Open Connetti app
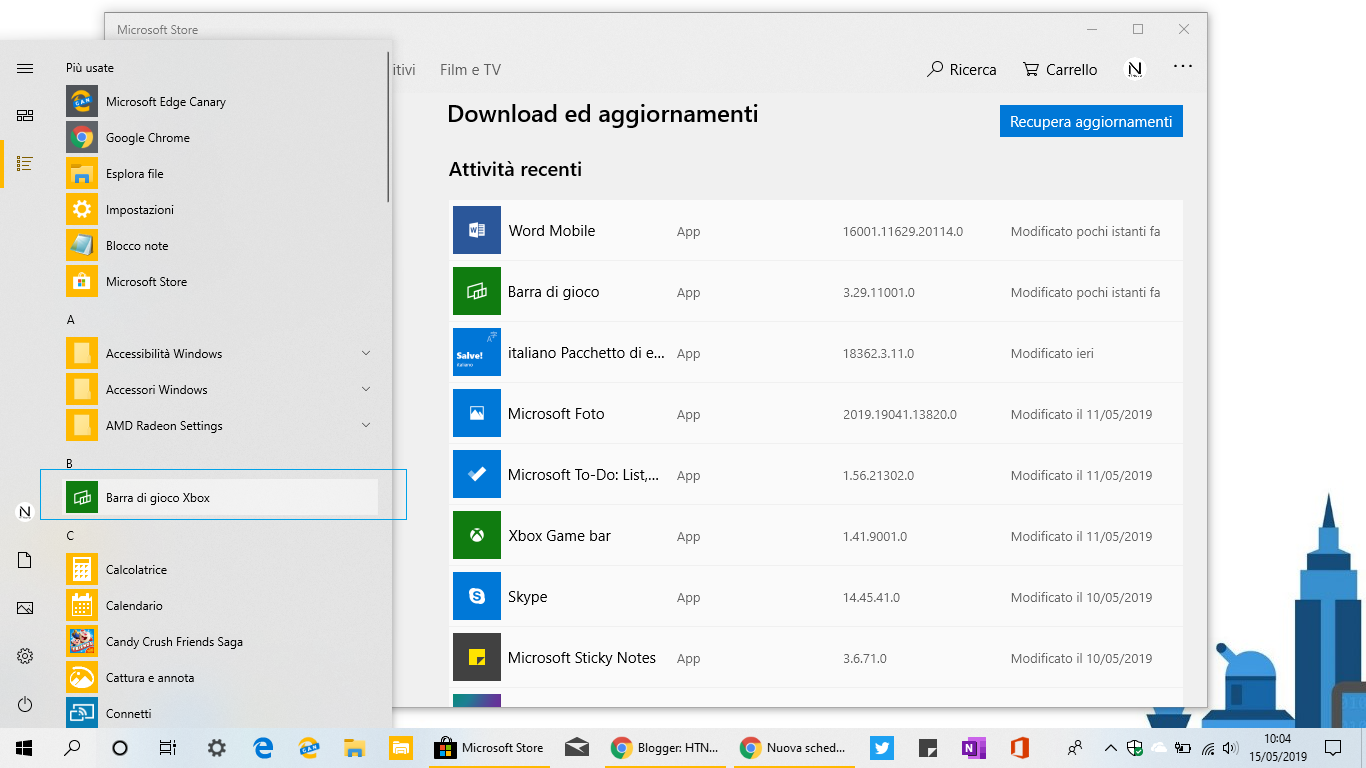This screenshot has width=1366, height=768. pyautogui.click(x=222, y=714)
